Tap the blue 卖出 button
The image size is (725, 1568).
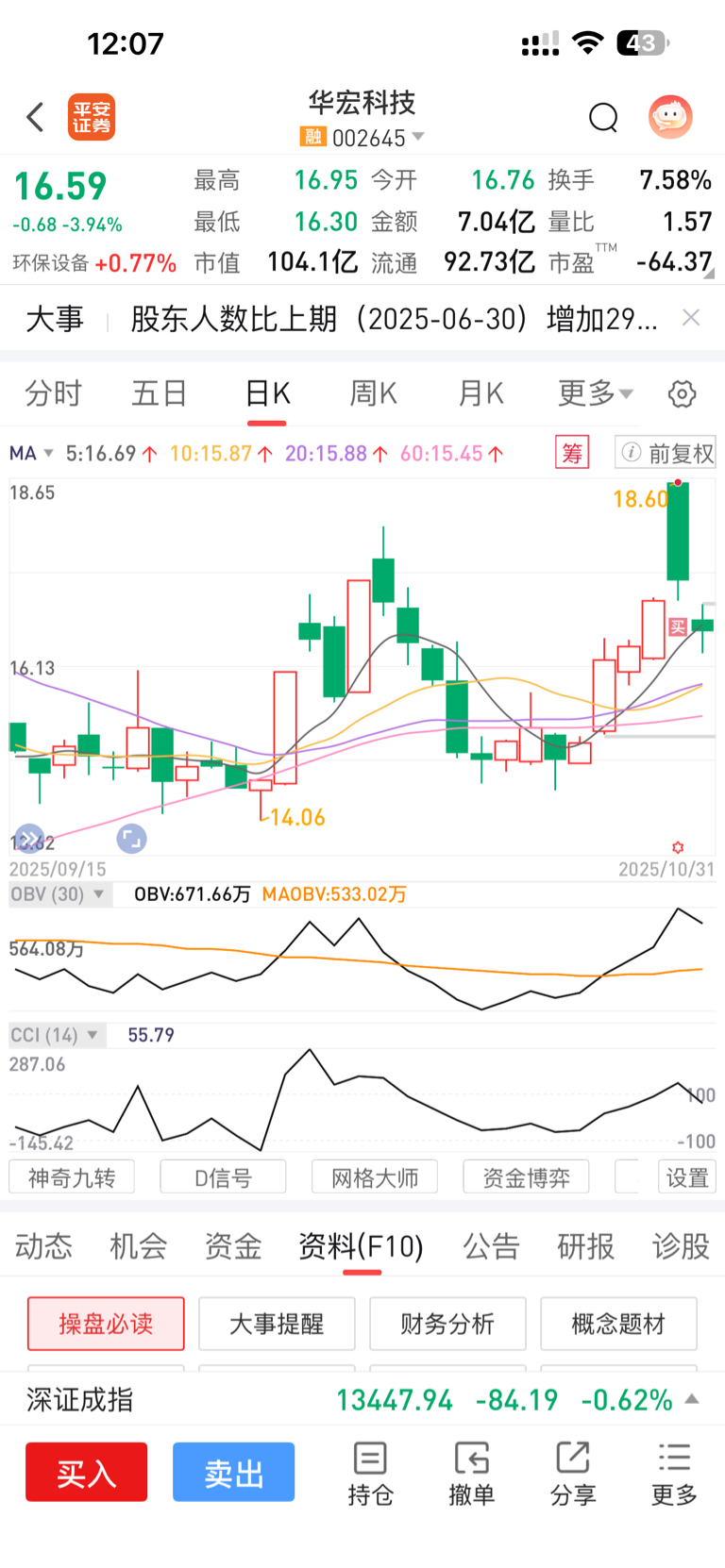tap(233, 1472)
